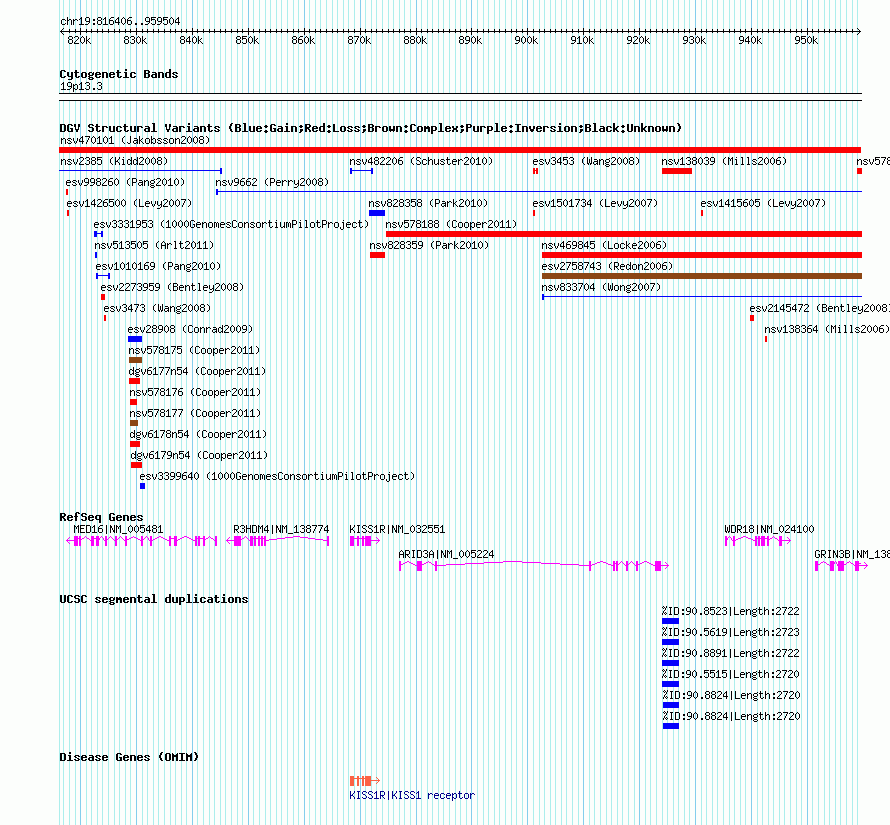The width and height of the screenshot is (890, 825).
Task: Open the esv998260 (Pang2010) variant
Action: point(125,182)
